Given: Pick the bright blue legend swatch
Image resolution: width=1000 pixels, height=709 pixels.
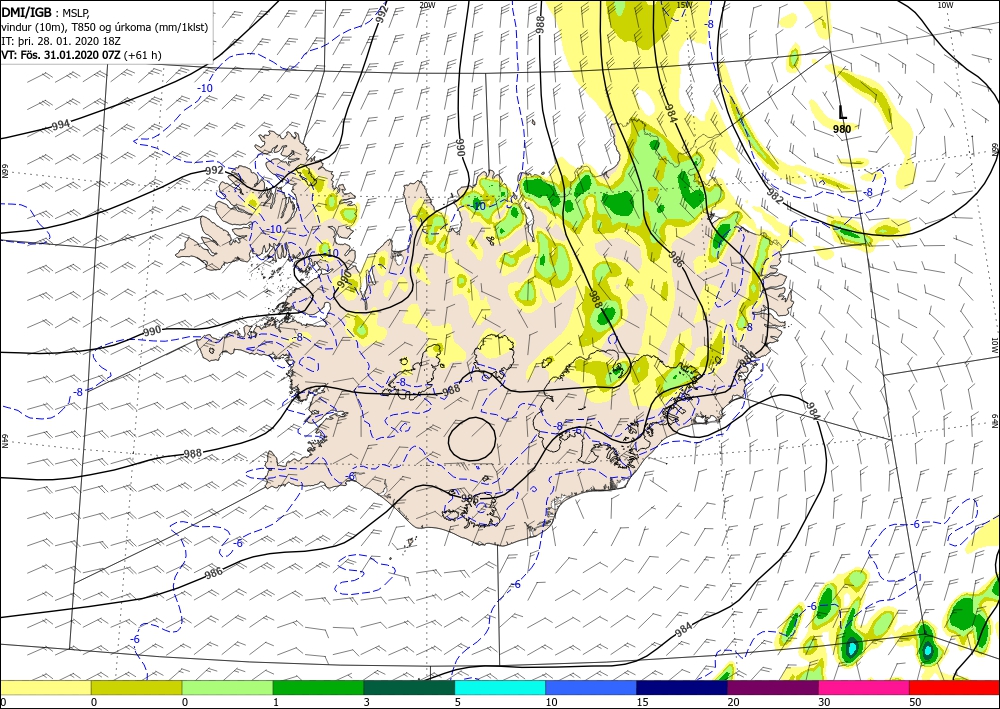Looking at the screenshot, I should coord(591,688).
